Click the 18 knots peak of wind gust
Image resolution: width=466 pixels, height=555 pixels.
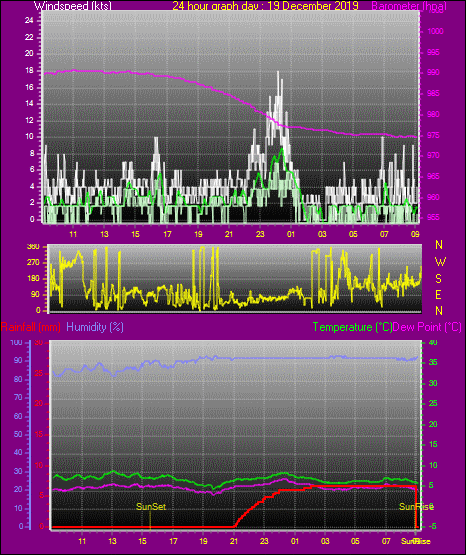coord(278,72)
